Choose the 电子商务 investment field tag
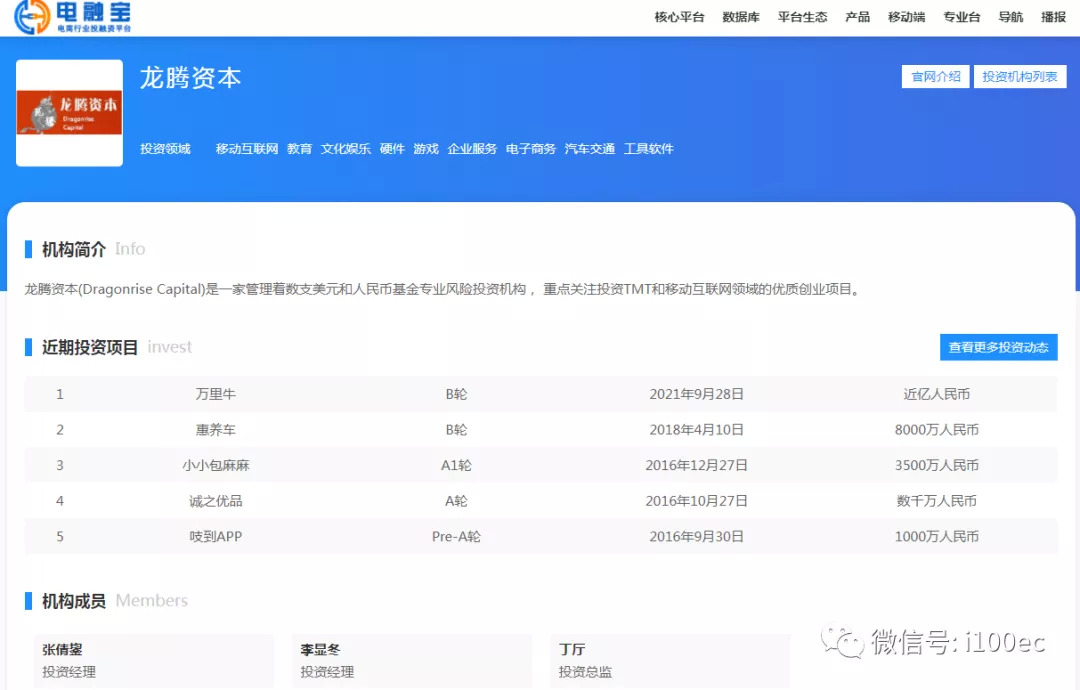This screenshot has width=1080, height=690. [531, 149]
